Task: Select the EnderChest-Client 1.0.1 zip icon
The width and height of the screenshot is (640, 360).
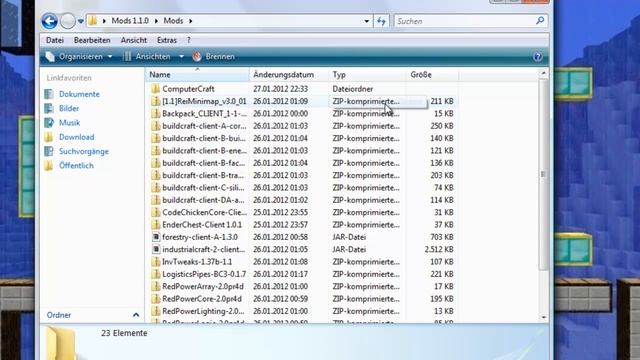Action: coord(155,224)
